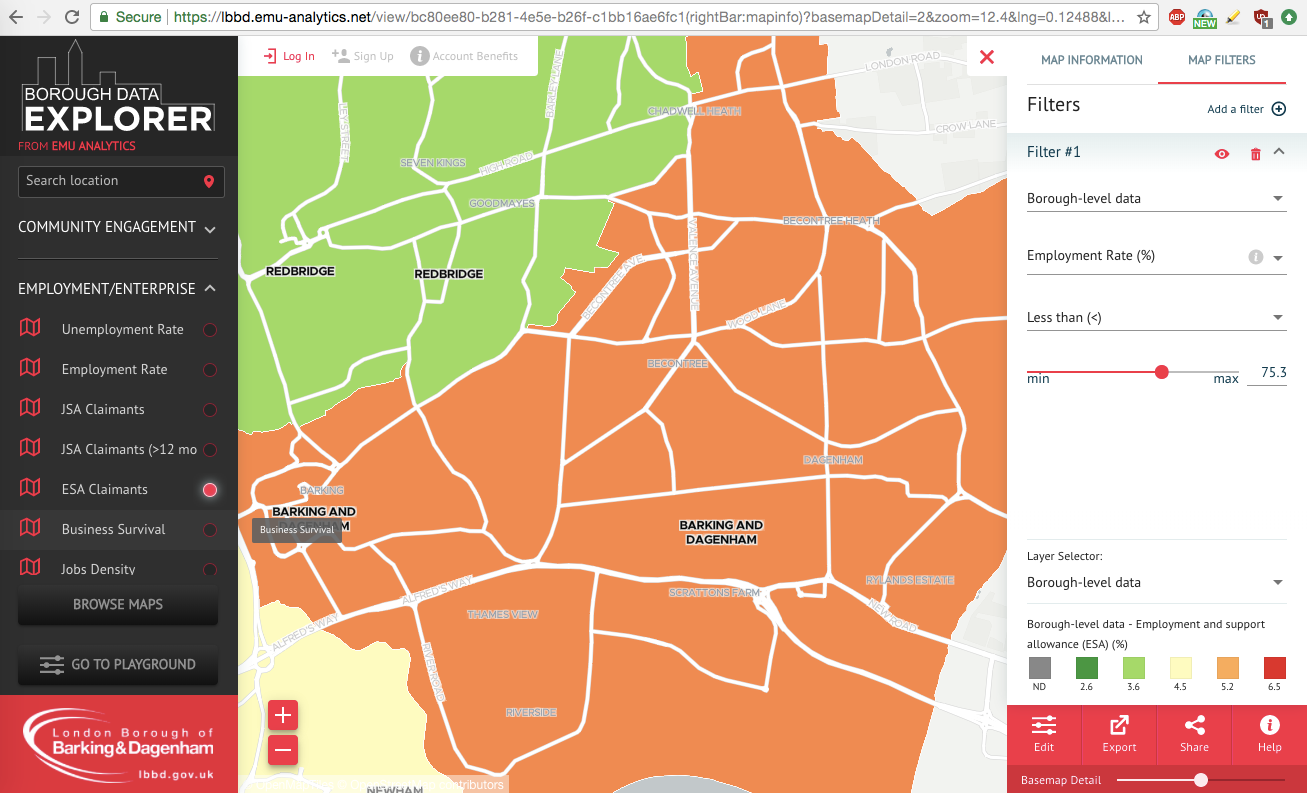The width and height of the screenshot is (1307, 793).
Task: Switch to the Map Information tab
Action: coord(1091,60)
